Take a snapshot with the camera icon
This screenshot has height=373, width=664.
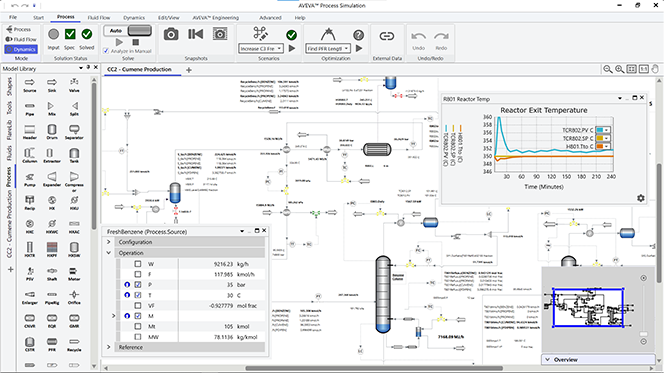click(x=171, y=34)
